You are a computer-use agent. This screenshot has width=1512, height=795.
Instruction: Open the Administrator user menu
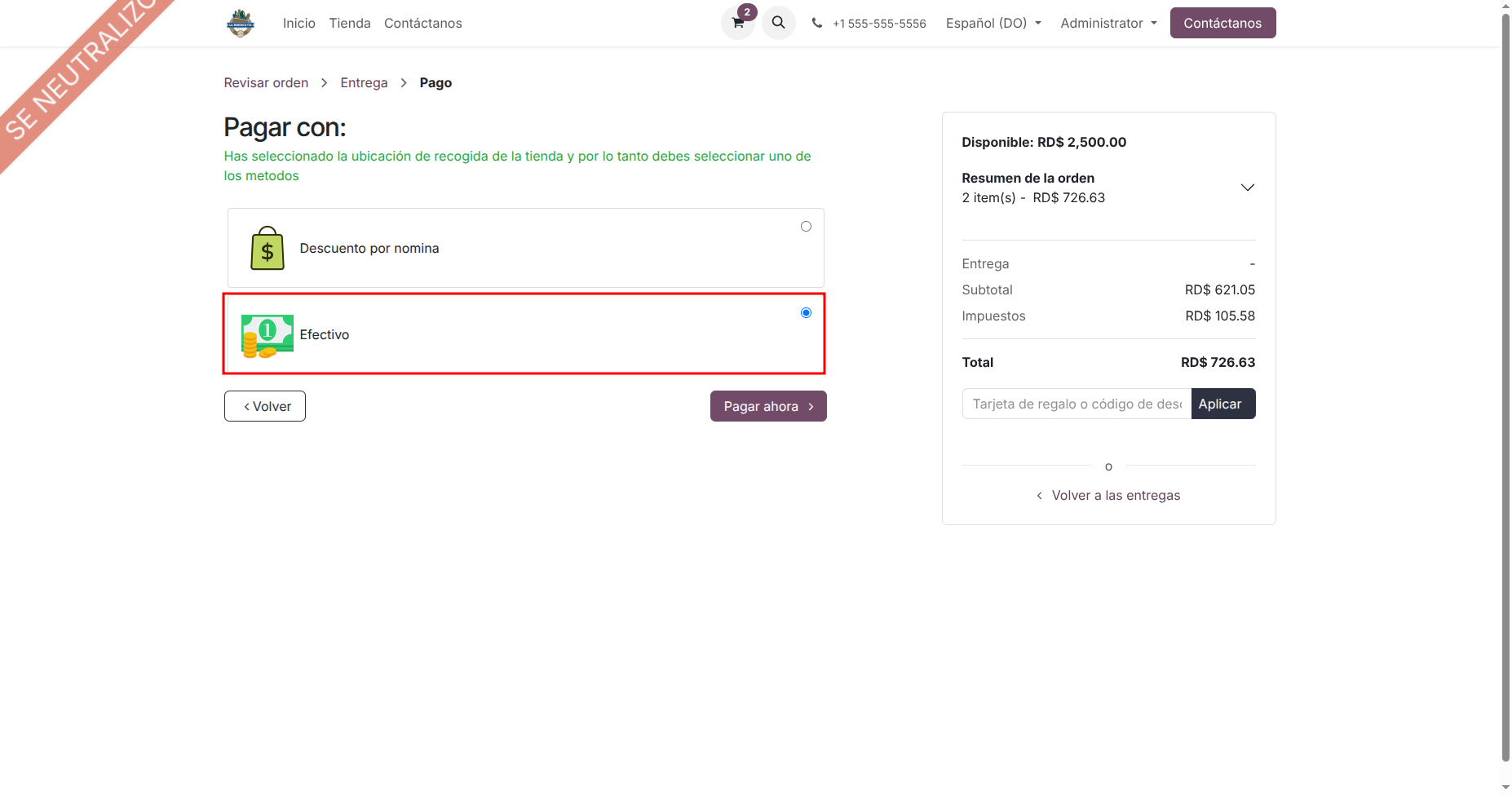click(x=1107, y=24)
